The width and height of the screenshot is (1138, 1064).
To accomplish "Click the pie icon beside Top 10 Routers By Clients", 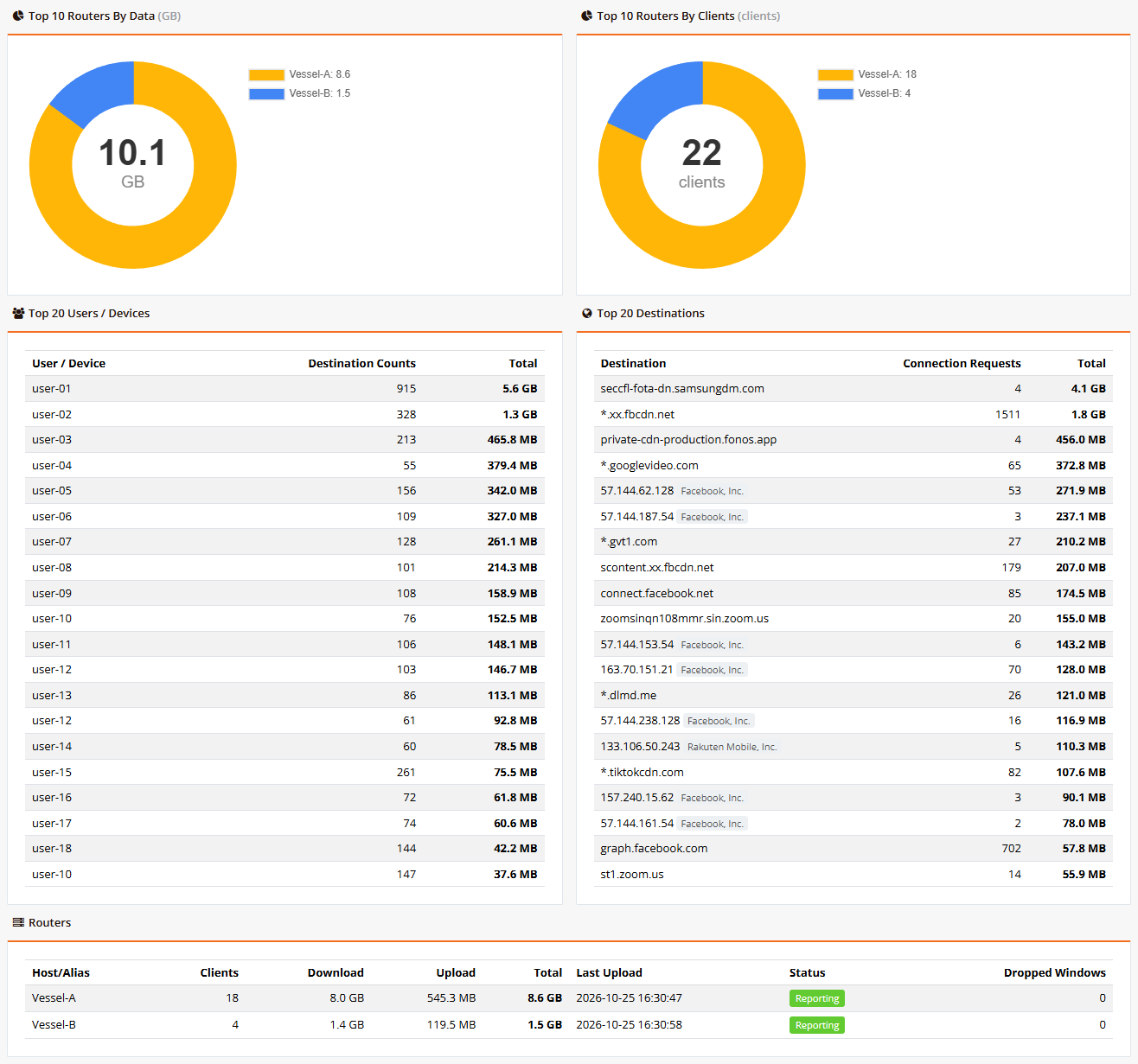I will coord(587,16).
